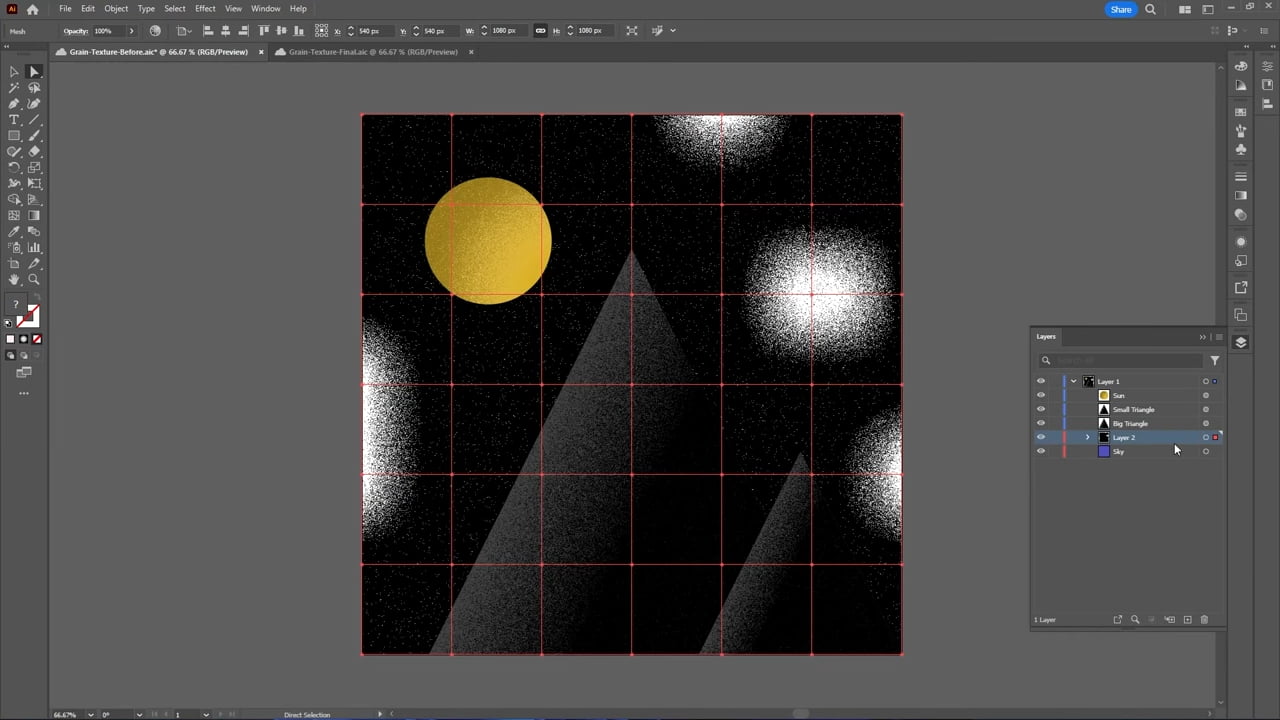This screenshot has width=1280, height=720.
Task: Expand Layer 2 contents
Action: (x=1087, y=437)
